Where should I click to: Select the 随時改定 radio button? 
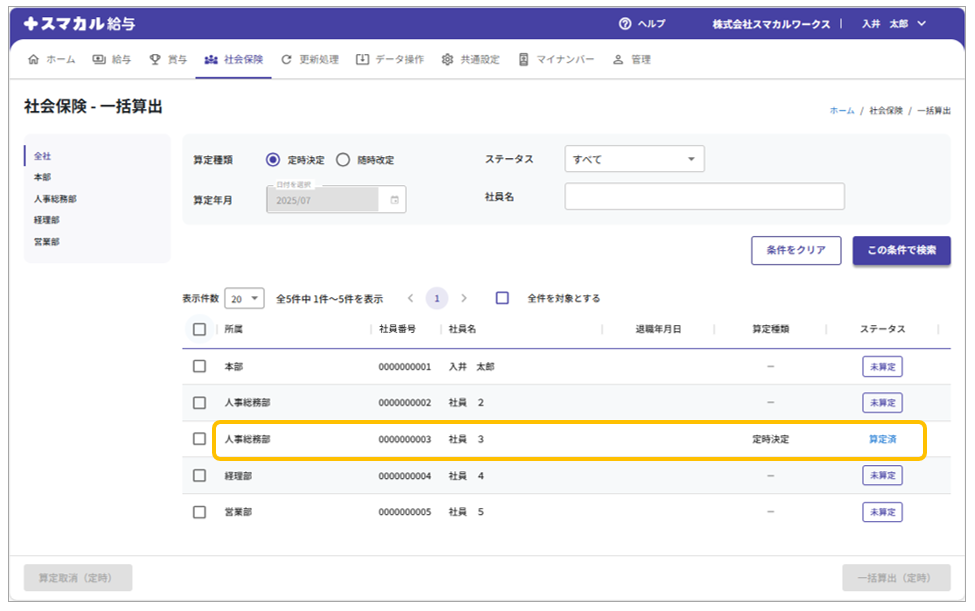343,160
